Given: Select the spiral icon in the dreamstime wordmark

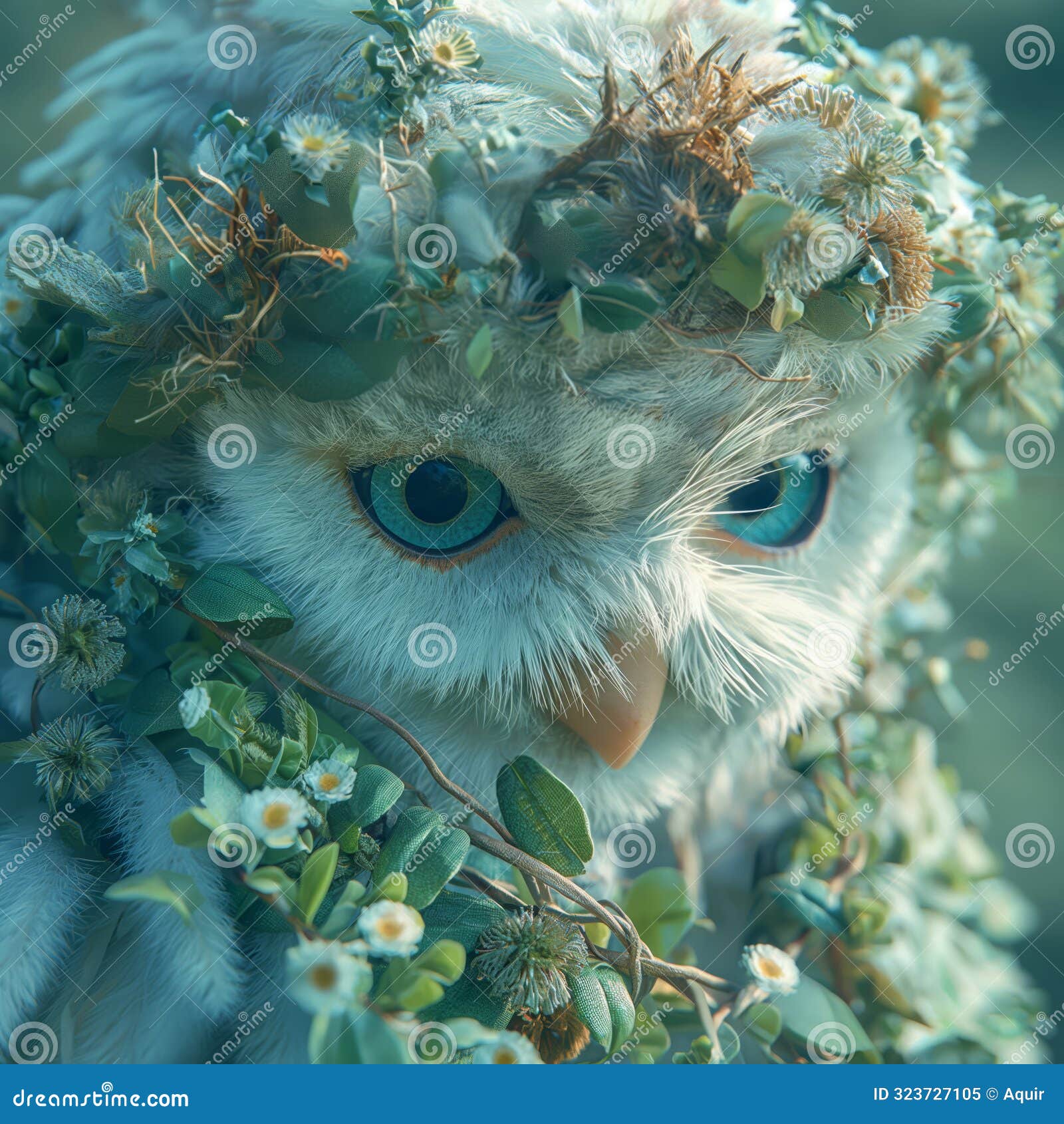Looking at the screenshot, I should click(x=107, y=1087).
